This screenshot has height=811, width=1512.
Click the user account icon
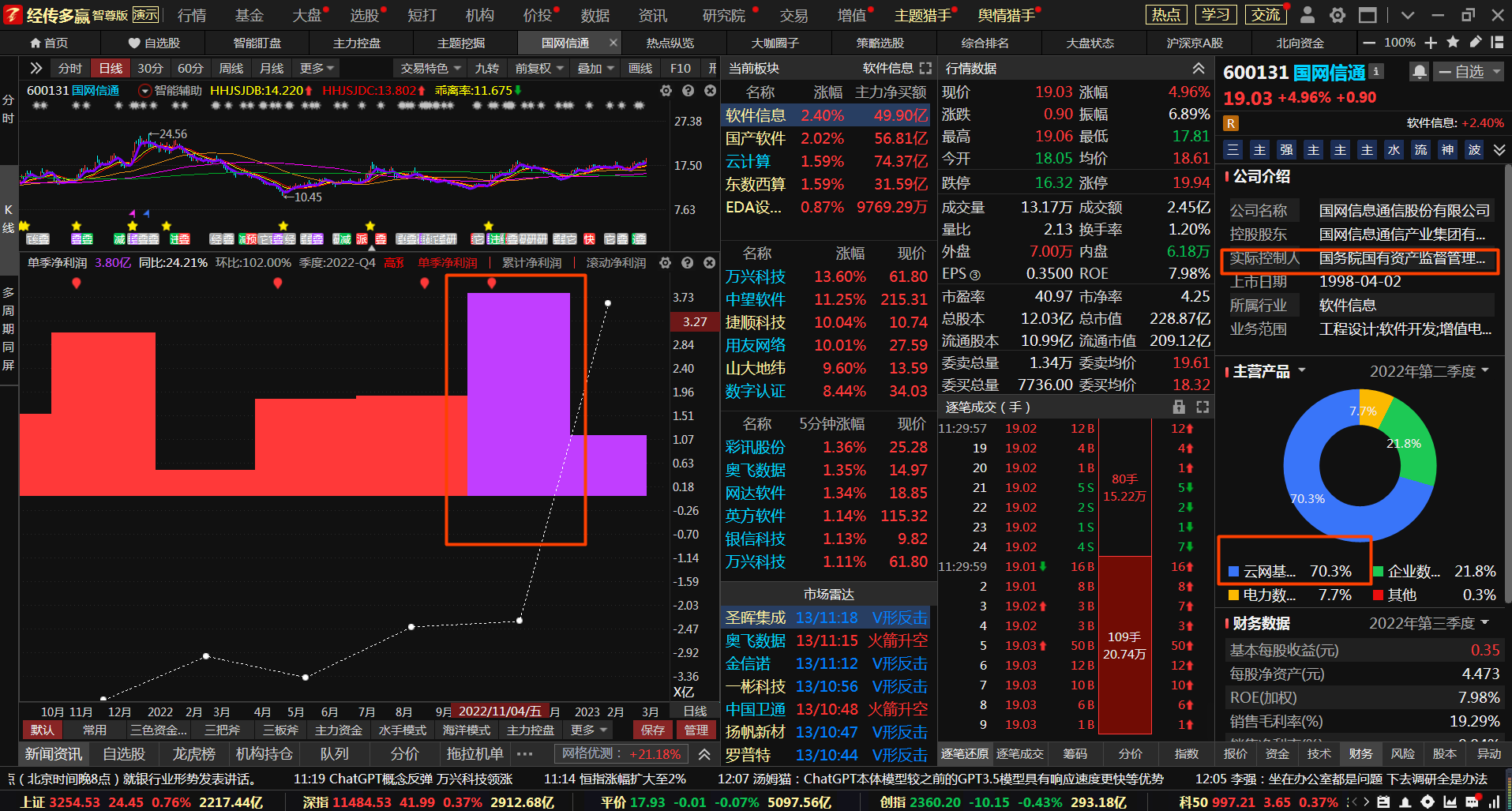point(1308,15)
